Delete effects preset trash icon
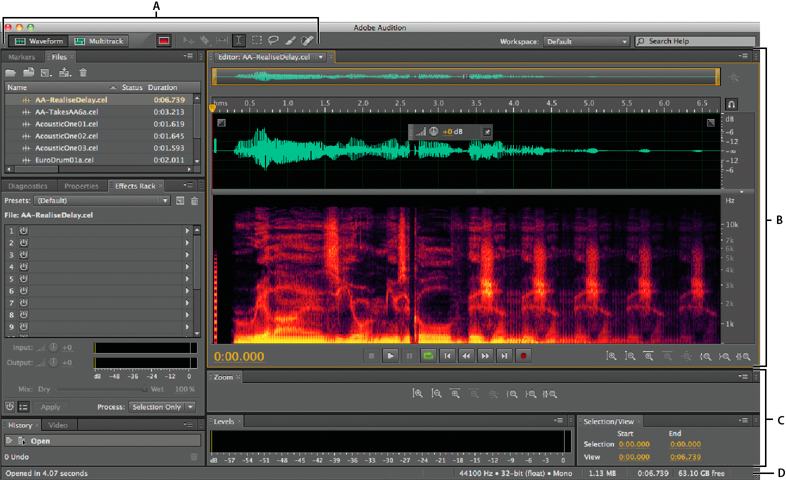The height and width of the screenshot is (480, 786). coord(194,200)
